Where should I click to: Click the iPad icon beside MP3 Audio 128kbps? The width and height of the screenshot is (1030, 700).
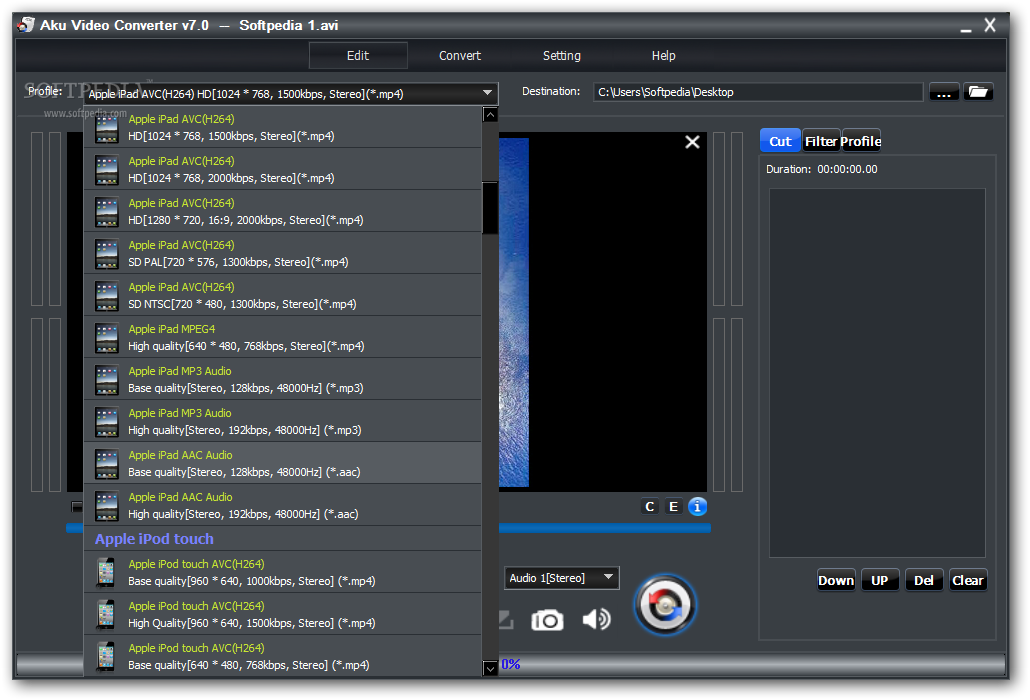click(x=106, y=380)
